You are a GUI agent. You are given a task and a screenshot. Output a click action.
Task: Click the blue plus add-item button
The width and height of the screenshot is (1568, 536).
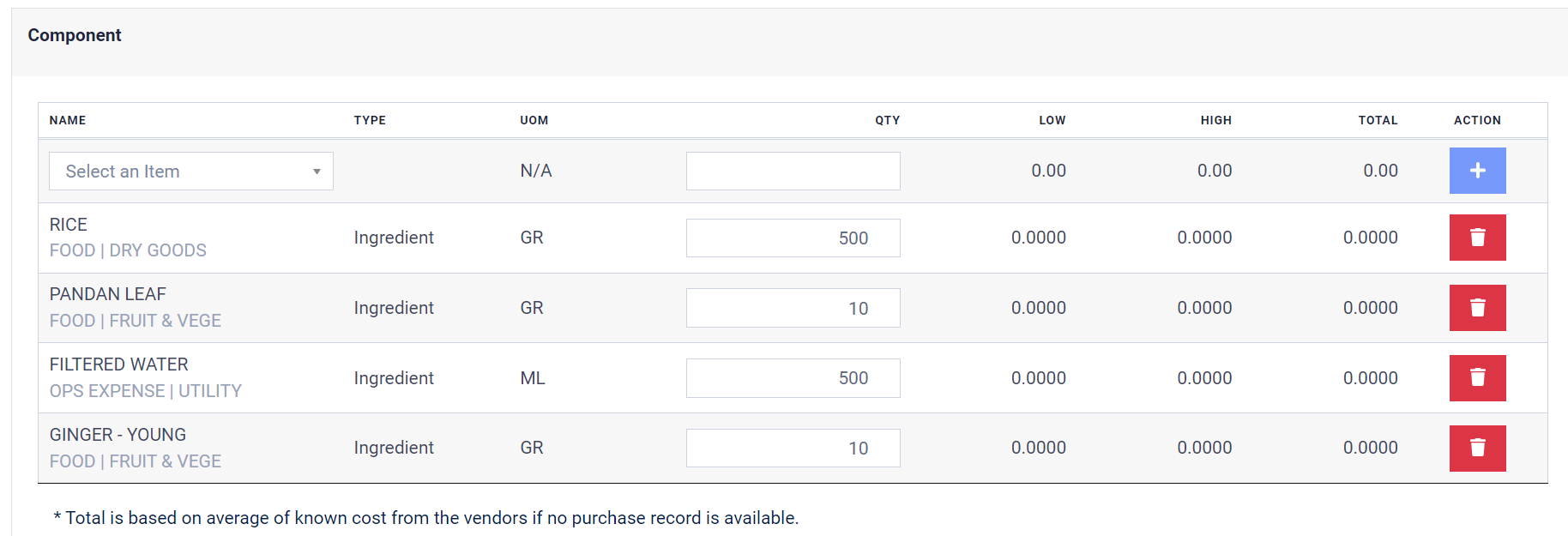[x=1477, y=171]
